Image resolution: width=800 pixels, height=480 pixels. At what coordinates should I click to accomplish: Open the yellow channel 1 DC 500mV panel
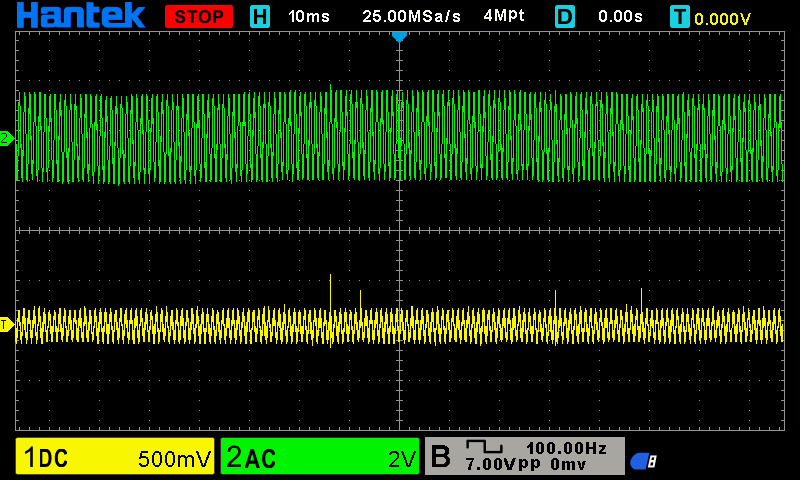pyautogui.click(x=115, y=456)
